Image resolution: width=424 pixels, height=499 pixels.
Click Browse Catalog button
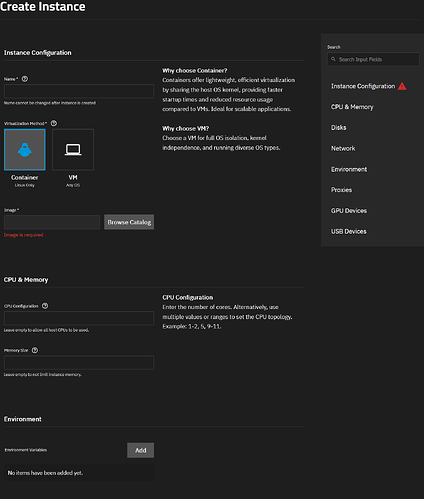click(129, 222)
